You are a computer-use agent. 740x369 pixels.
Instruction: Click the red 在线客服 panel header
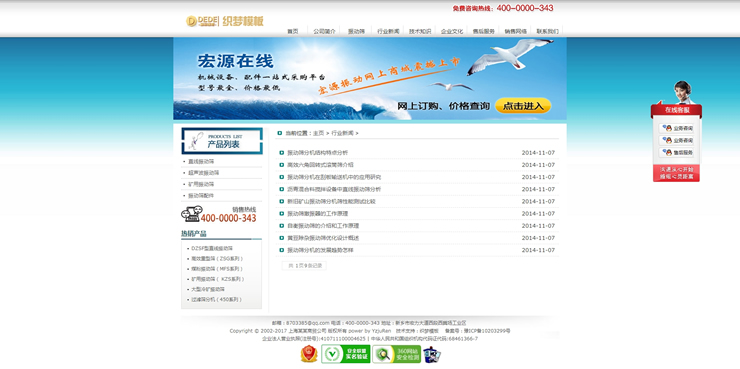pyautogui.click(x=676, y=110)
